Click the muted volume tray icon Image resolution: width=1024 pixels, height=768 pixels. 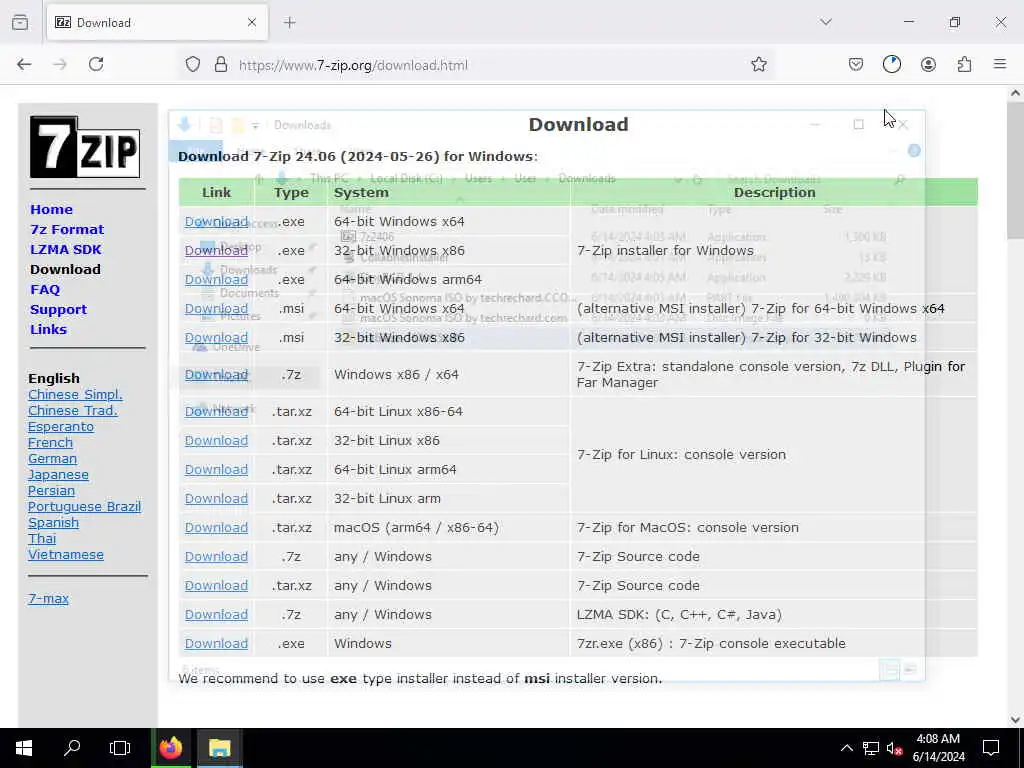pyautogui.click(x=894, y=748)
